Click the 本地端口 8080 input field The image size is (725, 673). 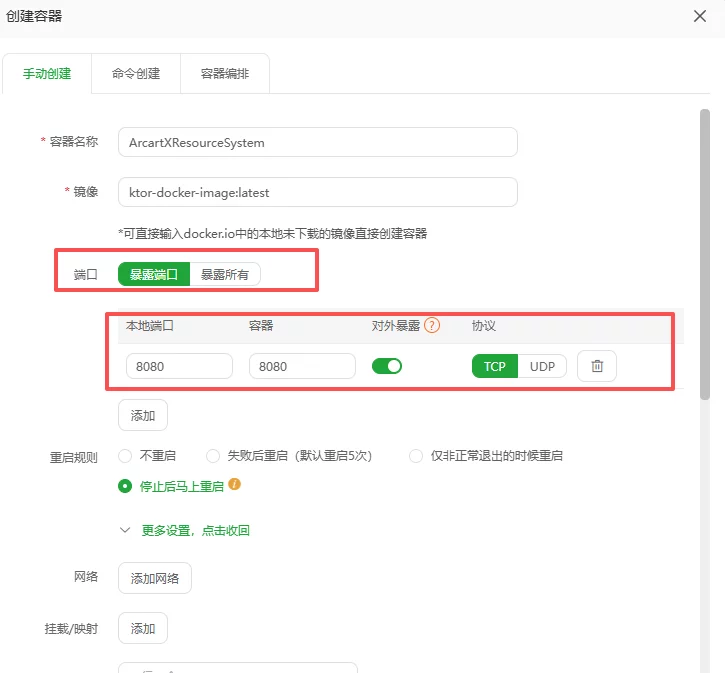pos(179,366)
